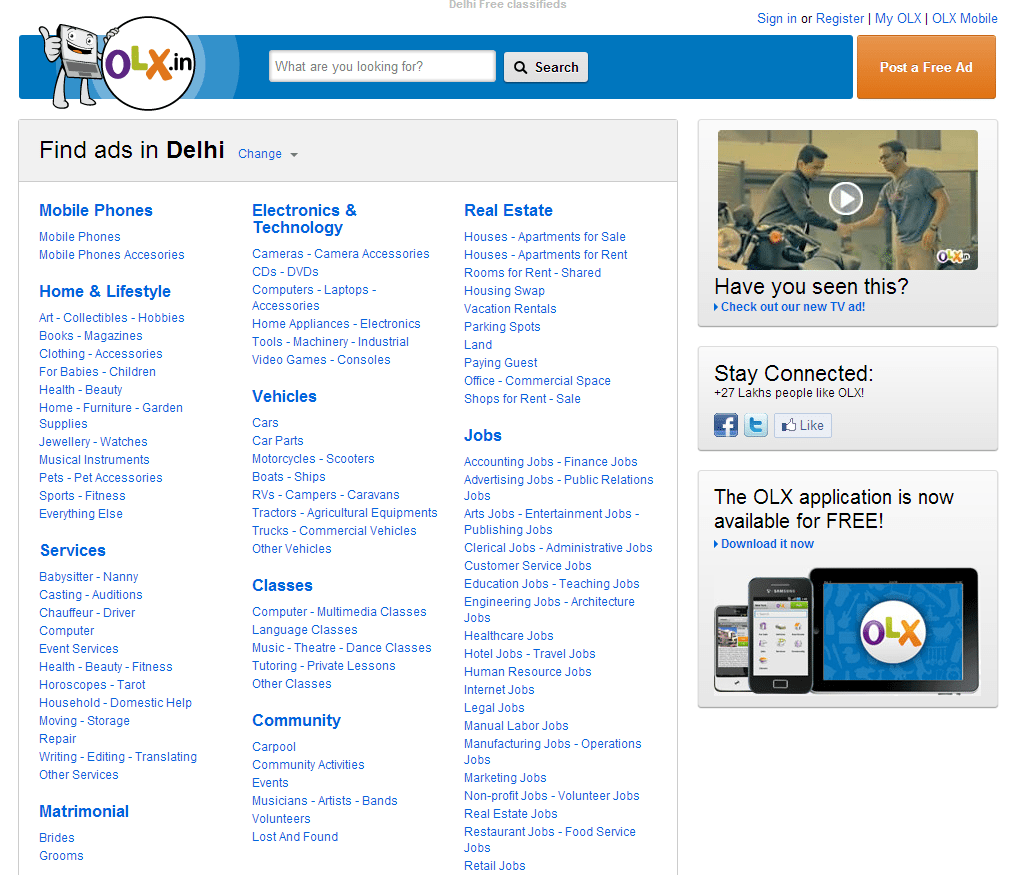Viewport: 1022px width, 875px height.
Task: Open the Services category heading
Action: tap(72, 550)
